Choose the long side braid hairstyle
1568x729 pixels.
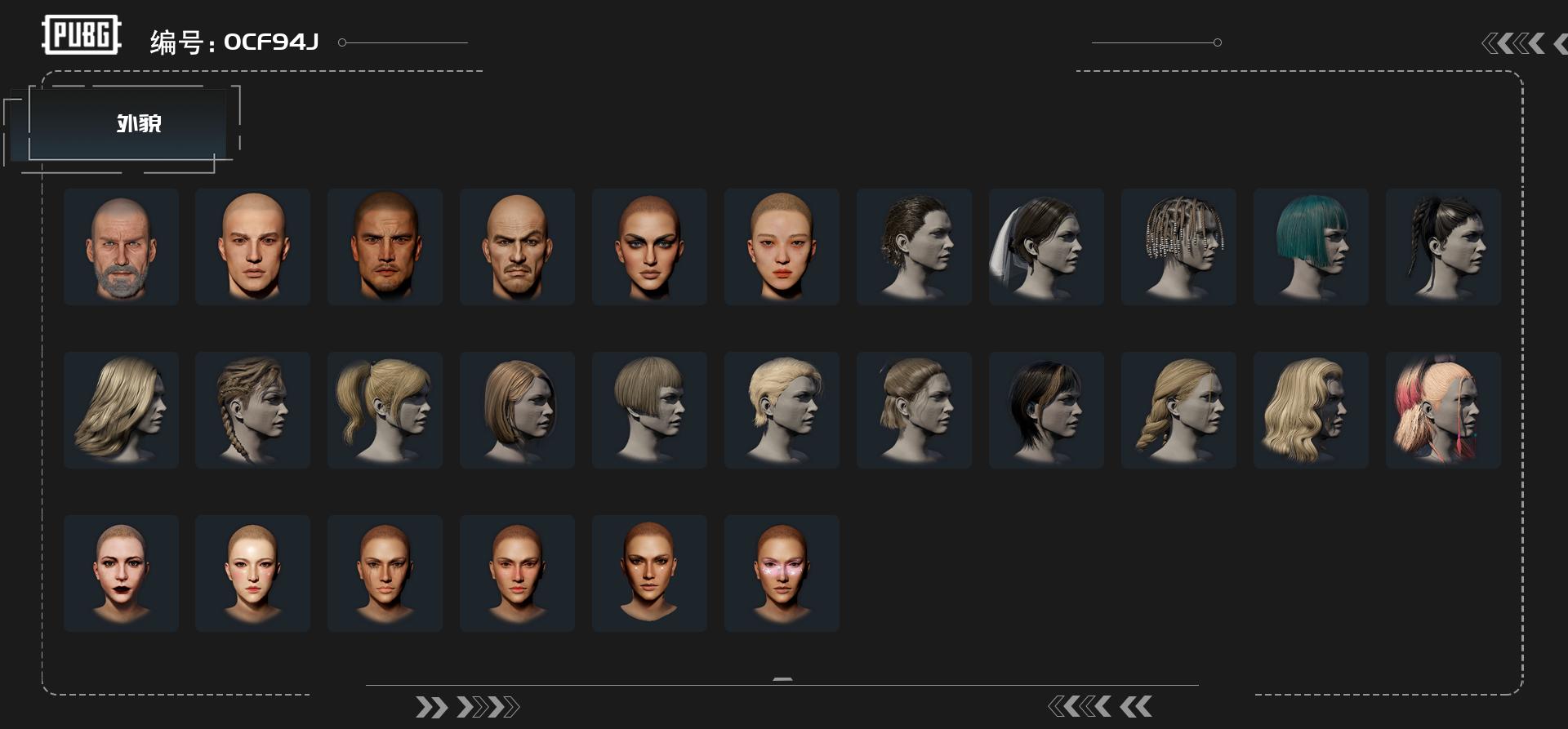[x=1178, y=410]
